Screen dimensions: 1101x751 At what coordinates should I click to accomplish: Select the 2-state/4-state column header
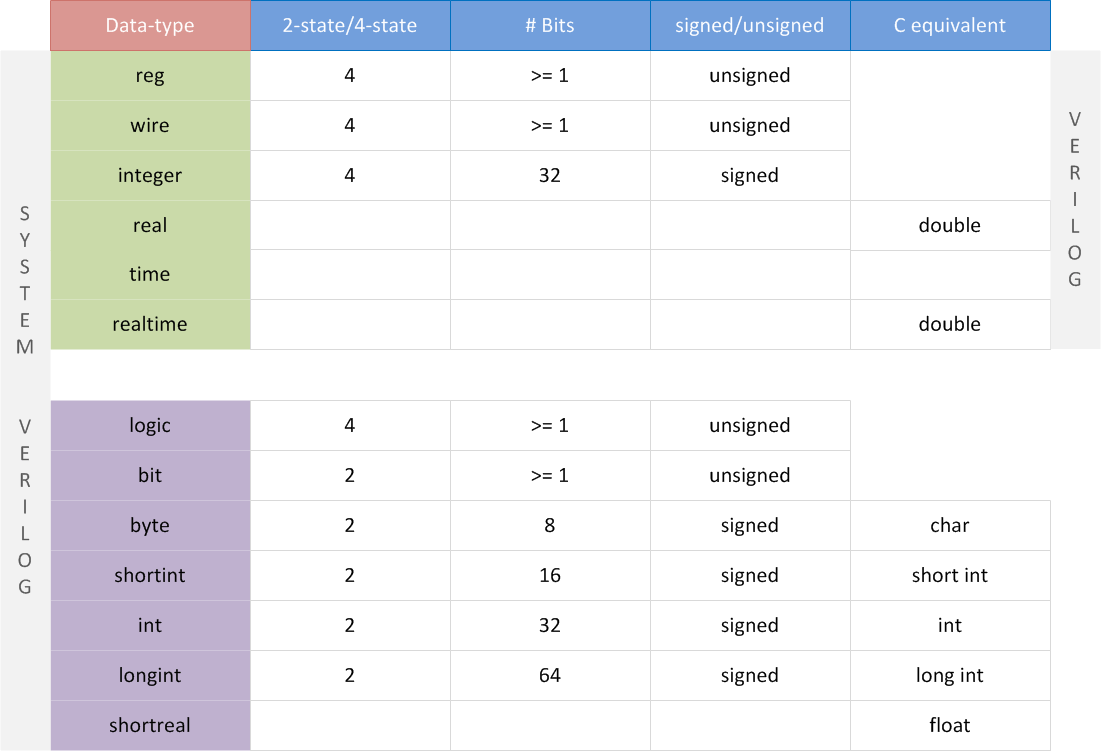[x=350, y=25]
